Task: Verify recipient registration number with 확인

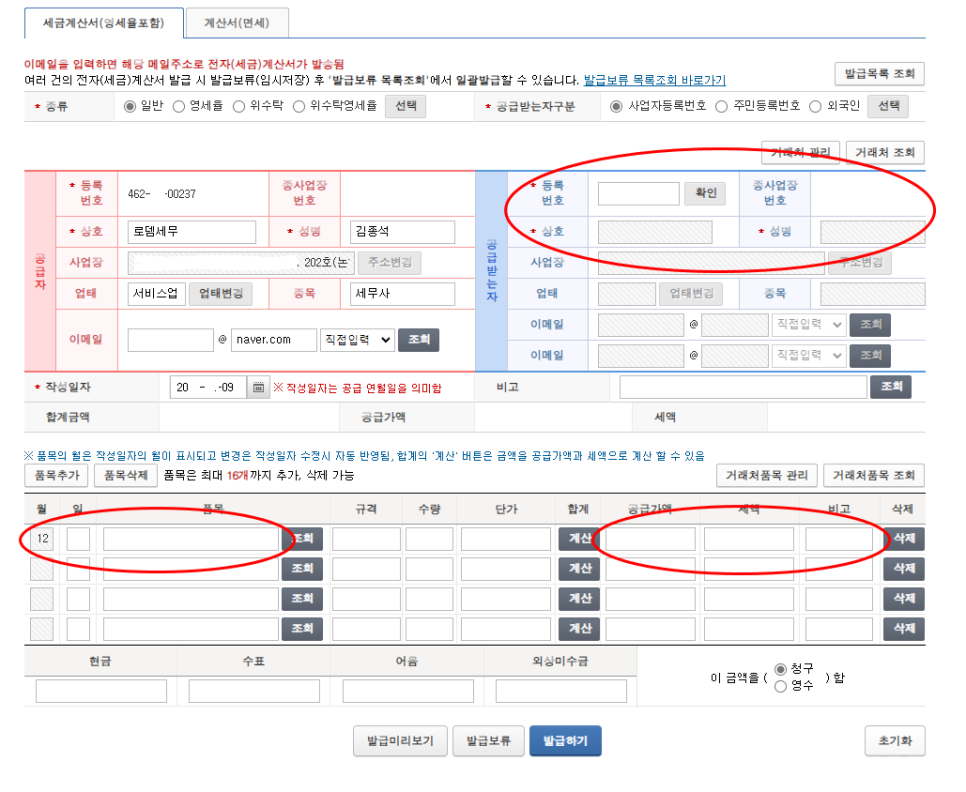Action: coord(705,192)
